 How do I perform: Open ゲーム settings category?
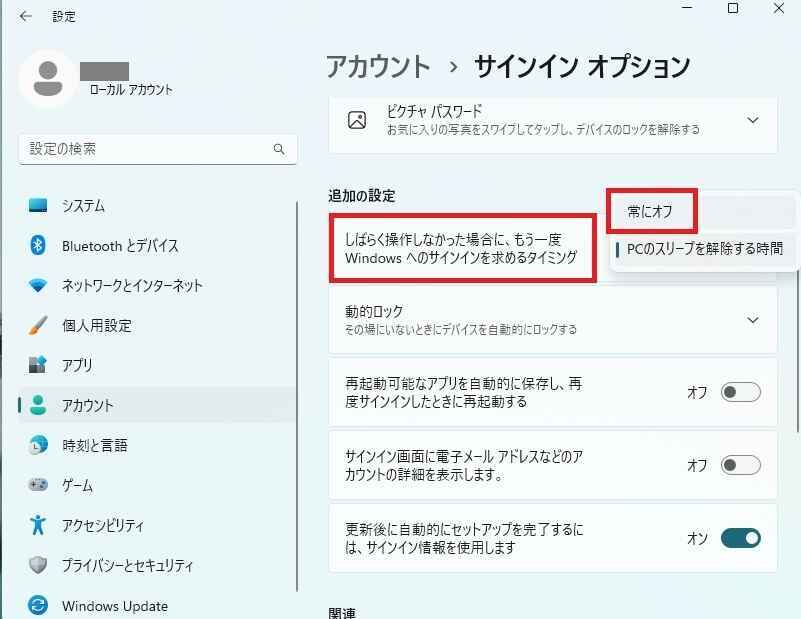(157, 485)
